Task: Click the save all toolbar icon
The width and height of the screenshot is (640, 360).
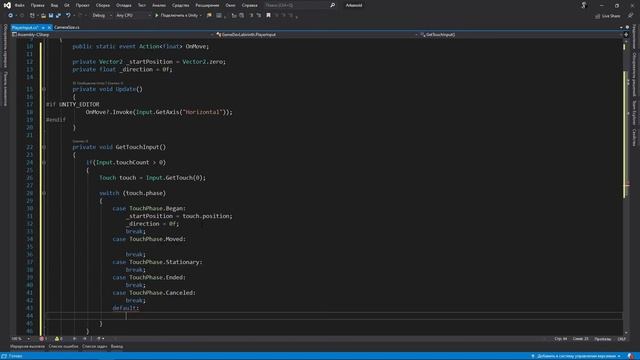Action: click(58, 16)
